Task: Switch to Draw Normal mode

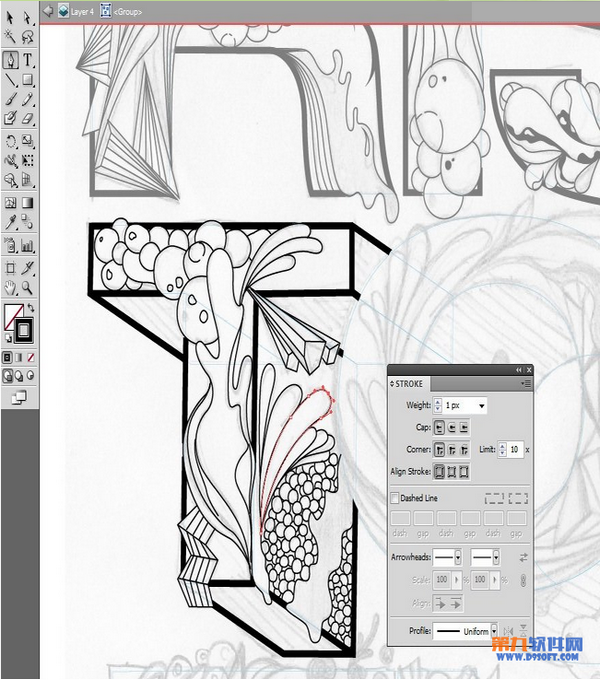Action: coord(8,376)
